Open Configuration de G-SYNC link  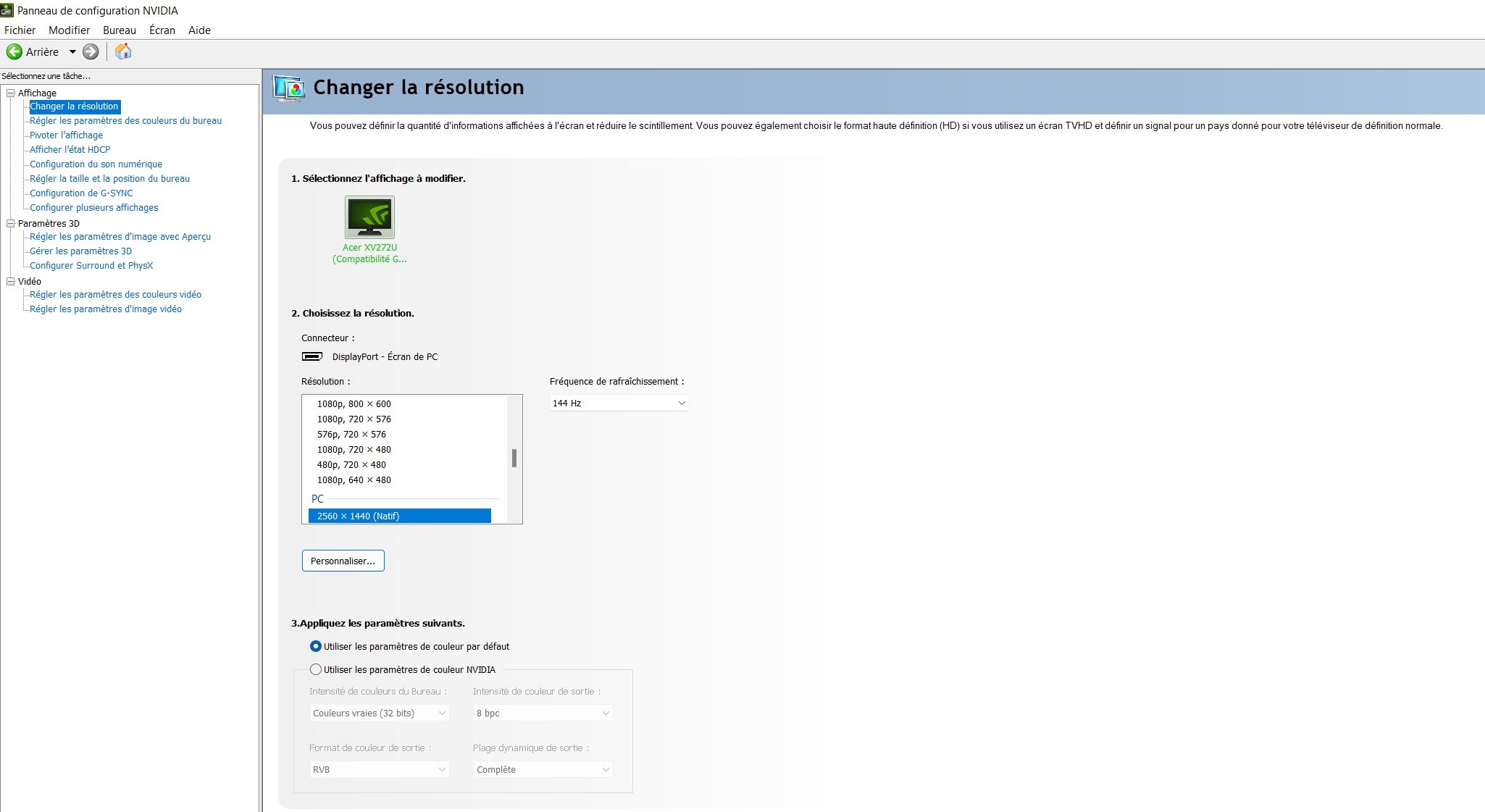click(x=81, y=193)
